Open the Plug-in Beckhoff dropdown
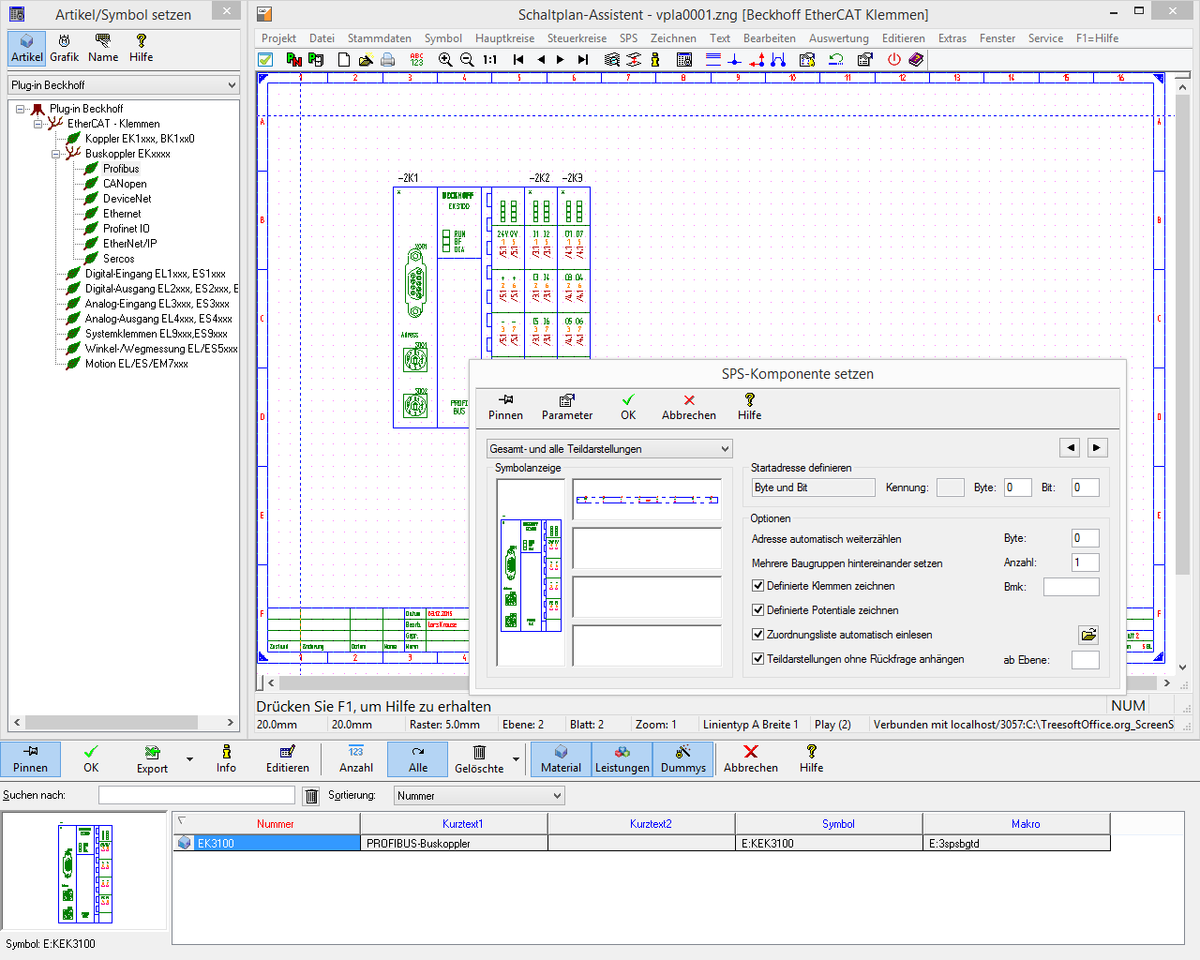1200x960 pixels. click(x=122, y=86)
